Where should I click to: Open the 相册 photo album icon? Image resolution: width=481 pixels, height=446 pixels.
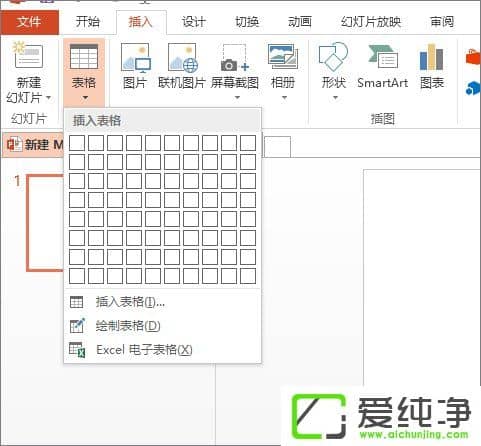pyautogui.click(x=283, y=57)
